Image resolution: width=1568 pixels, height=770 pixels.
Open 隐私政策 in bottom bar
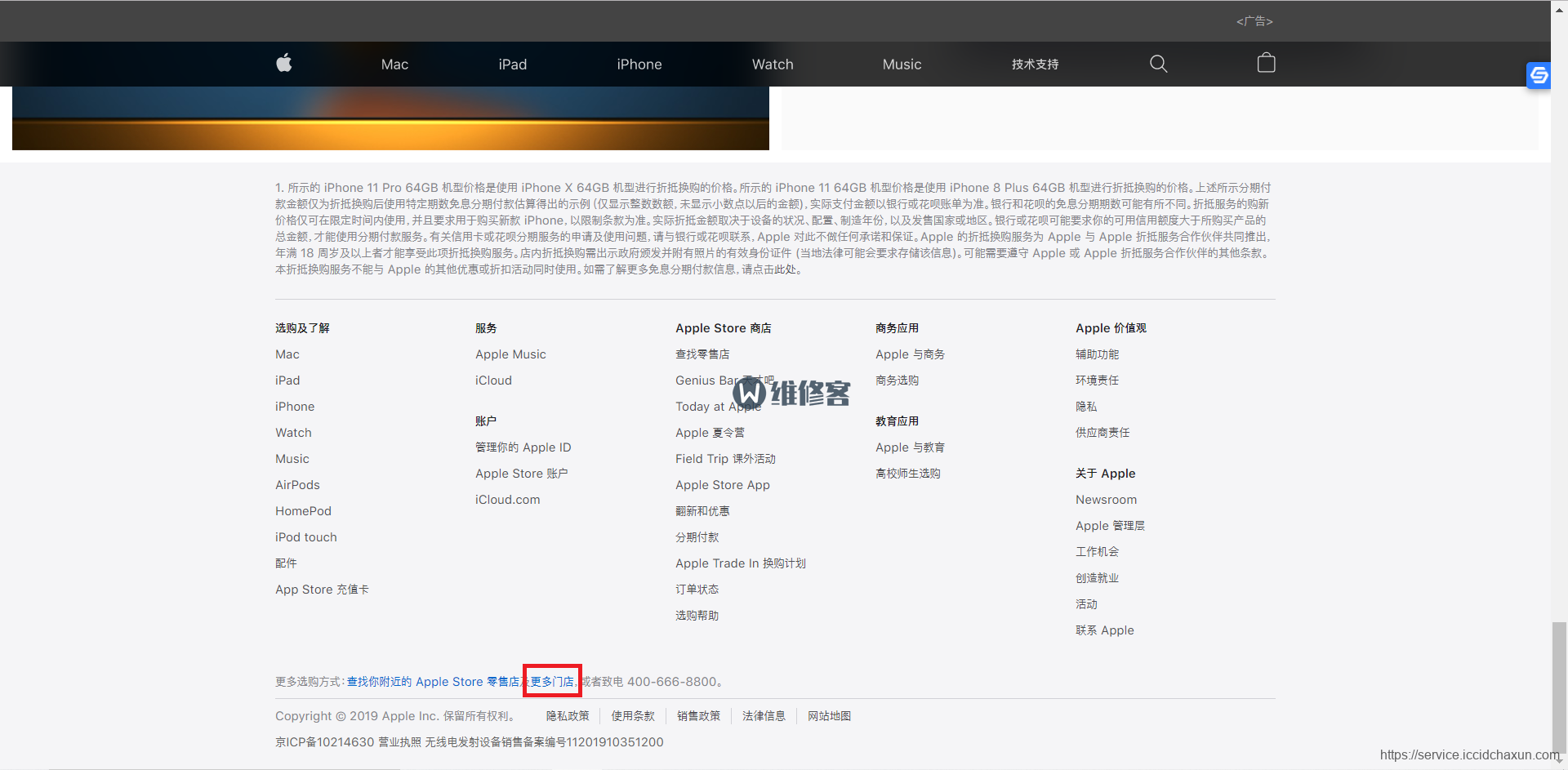pos(568,716)
